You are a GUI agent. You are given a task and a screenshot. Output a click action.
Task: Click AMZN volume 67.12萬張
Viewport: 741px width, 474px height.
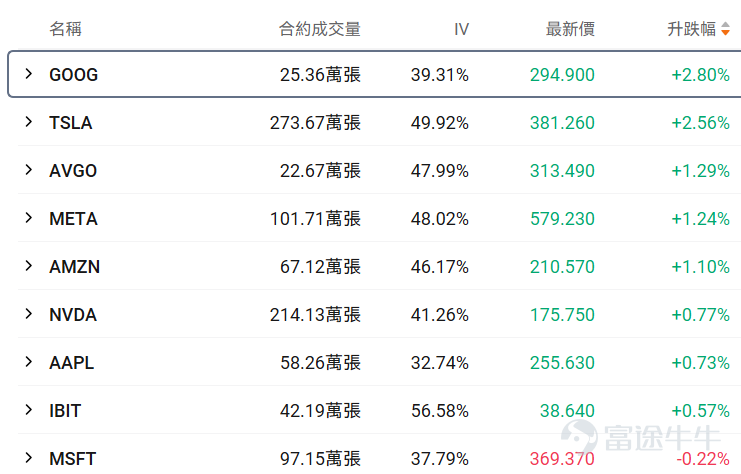(320, 267)
